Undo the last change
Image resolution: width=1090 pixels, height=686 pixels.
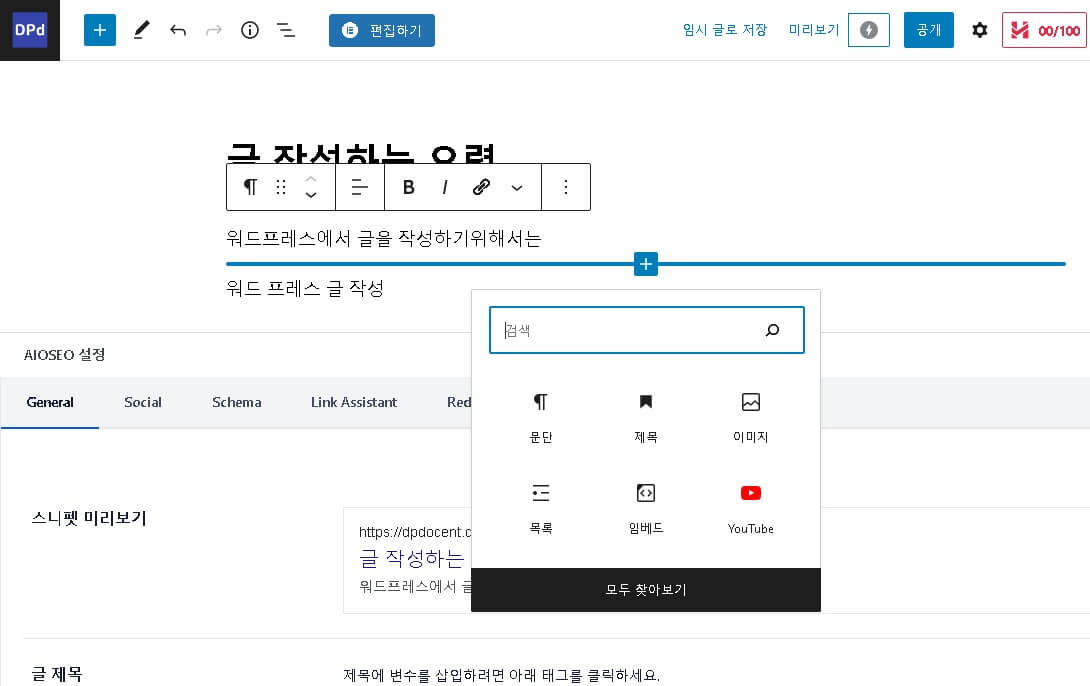click(178, 30)
